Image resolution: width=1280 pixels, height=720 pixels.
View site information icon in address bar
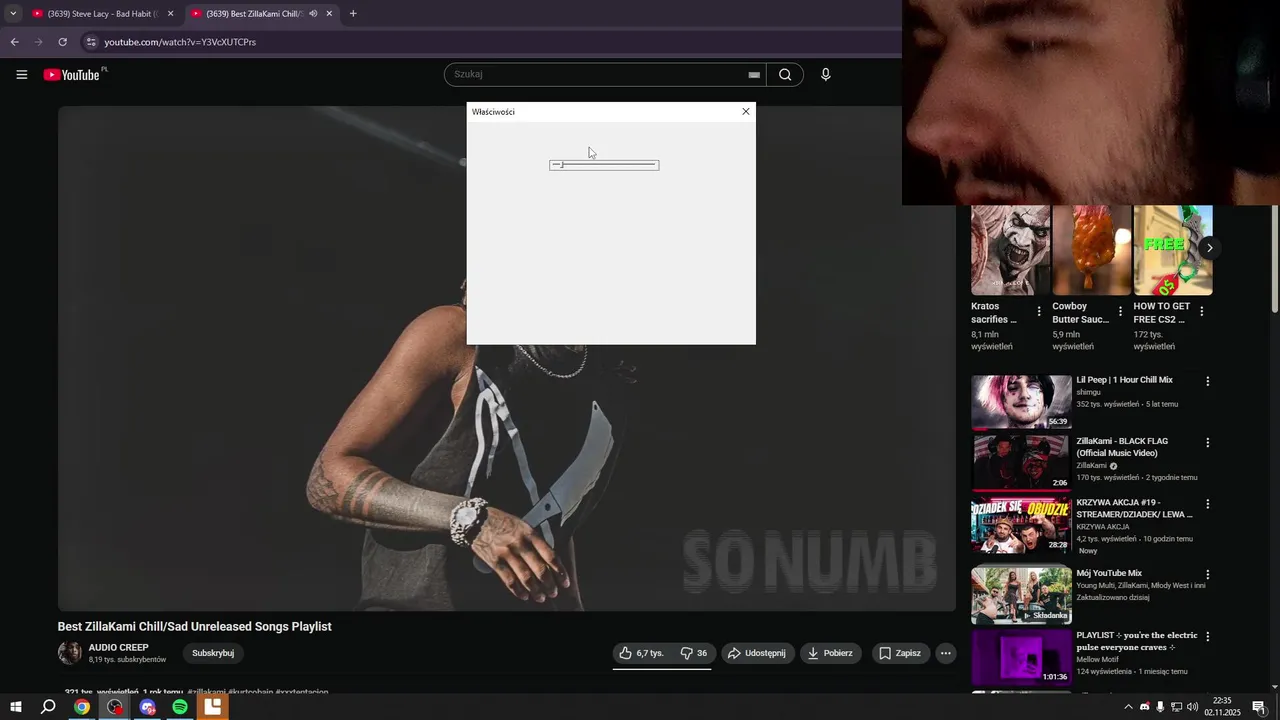pyautogui.click(x=91, y=42)
